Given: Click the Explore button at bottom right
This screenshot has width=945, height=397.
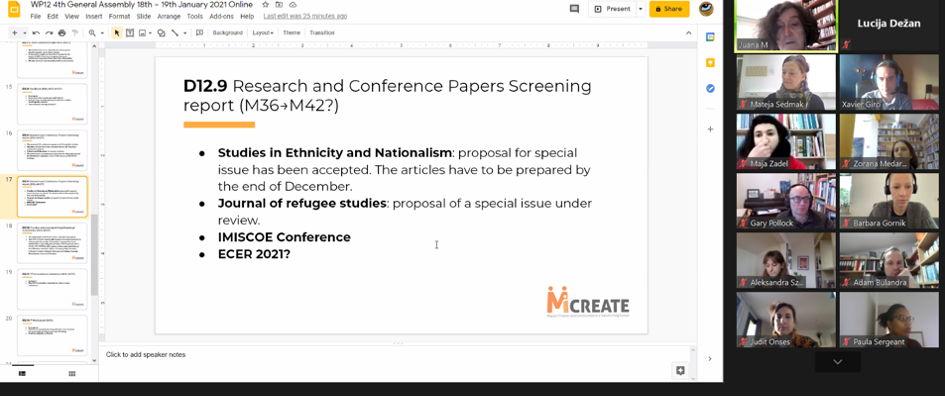Looking at the screenshot, I should 680,370.
